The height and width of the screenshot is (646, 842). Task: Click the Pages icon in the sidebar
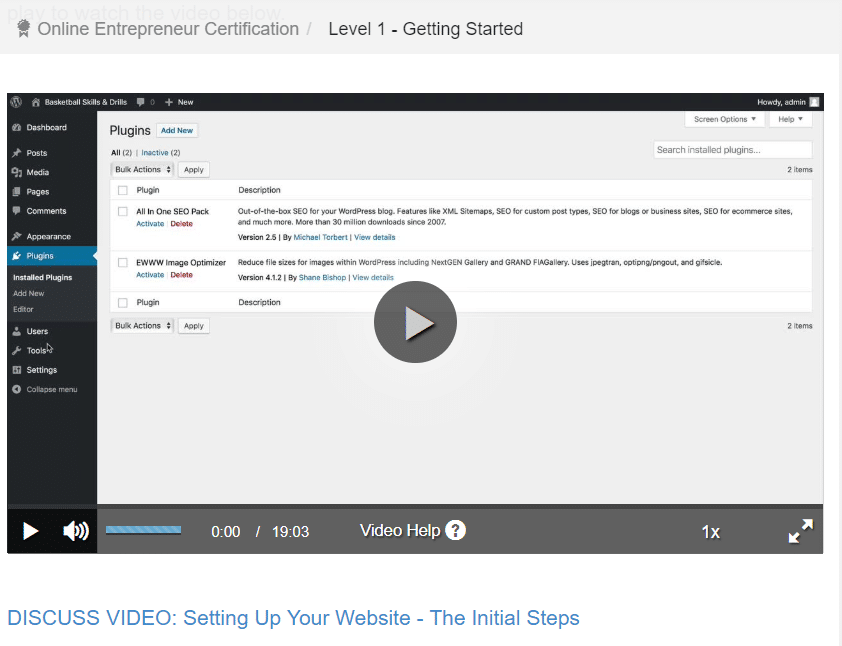(17, 192)
